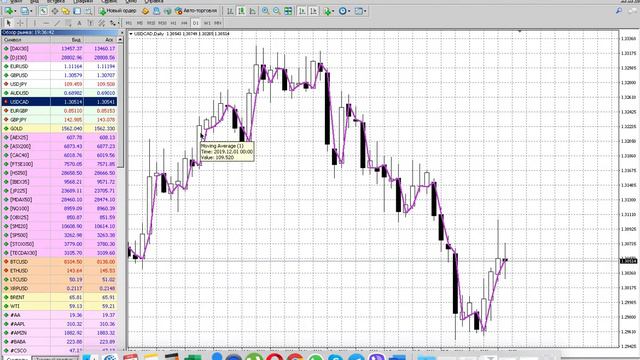Select the EURGBP row
Screen dimensions: 640x360
[x=59, y=111]
